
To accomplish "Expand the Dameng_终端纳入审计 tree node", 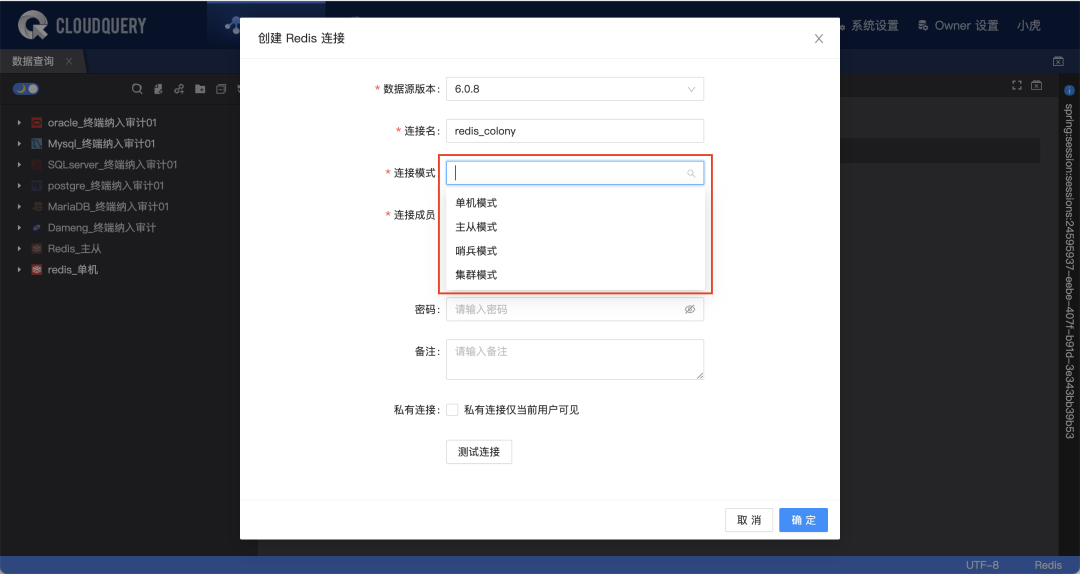I will (x=19, y=228).
